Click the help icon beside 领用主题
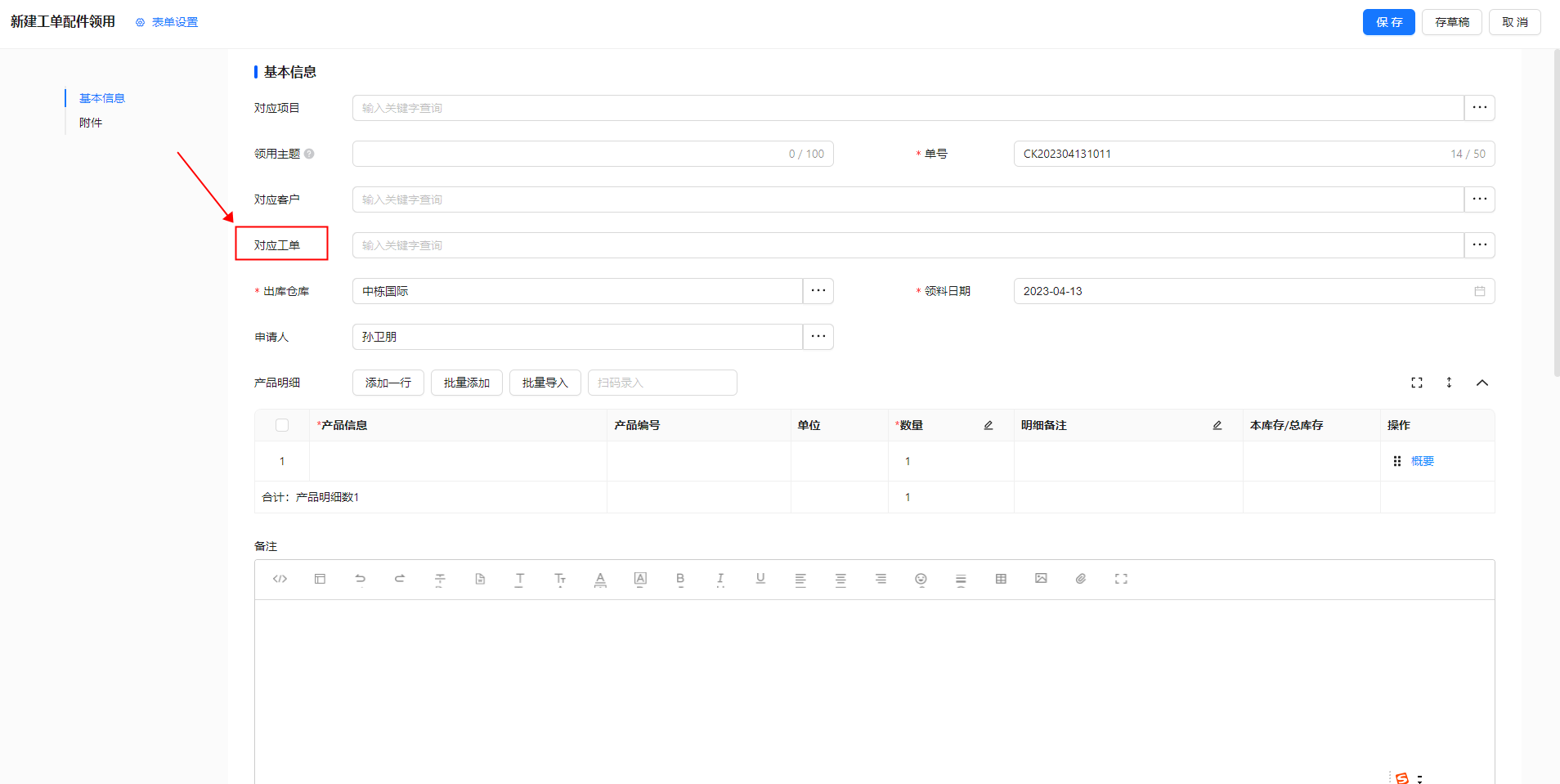Screen dimensions: 1560x784 (309, 154)
